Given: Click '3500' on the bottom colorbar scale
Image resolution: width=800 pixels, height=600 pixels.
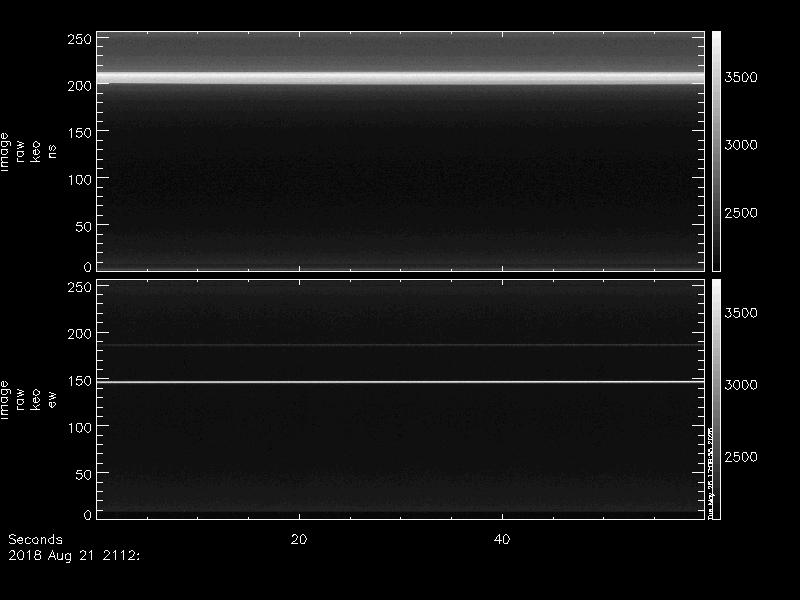Looking at the screenshot, I should [x=741, y=313].
